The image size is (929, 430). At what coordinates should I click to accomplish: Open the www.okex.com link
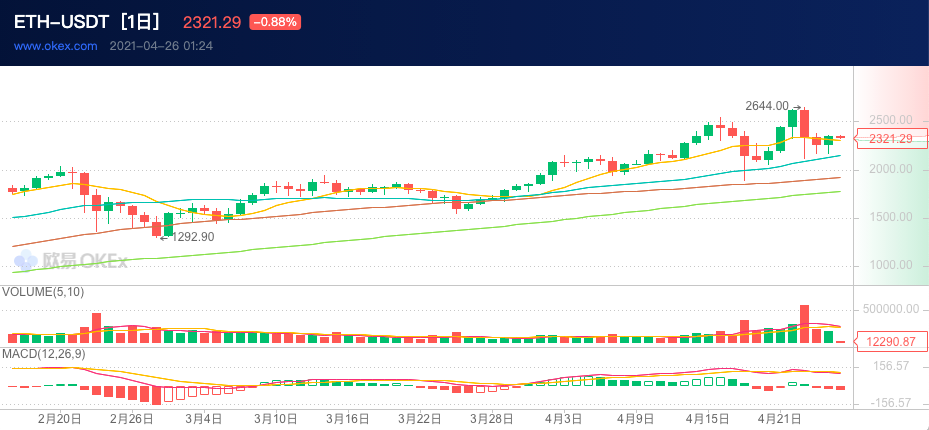[55, 45]
